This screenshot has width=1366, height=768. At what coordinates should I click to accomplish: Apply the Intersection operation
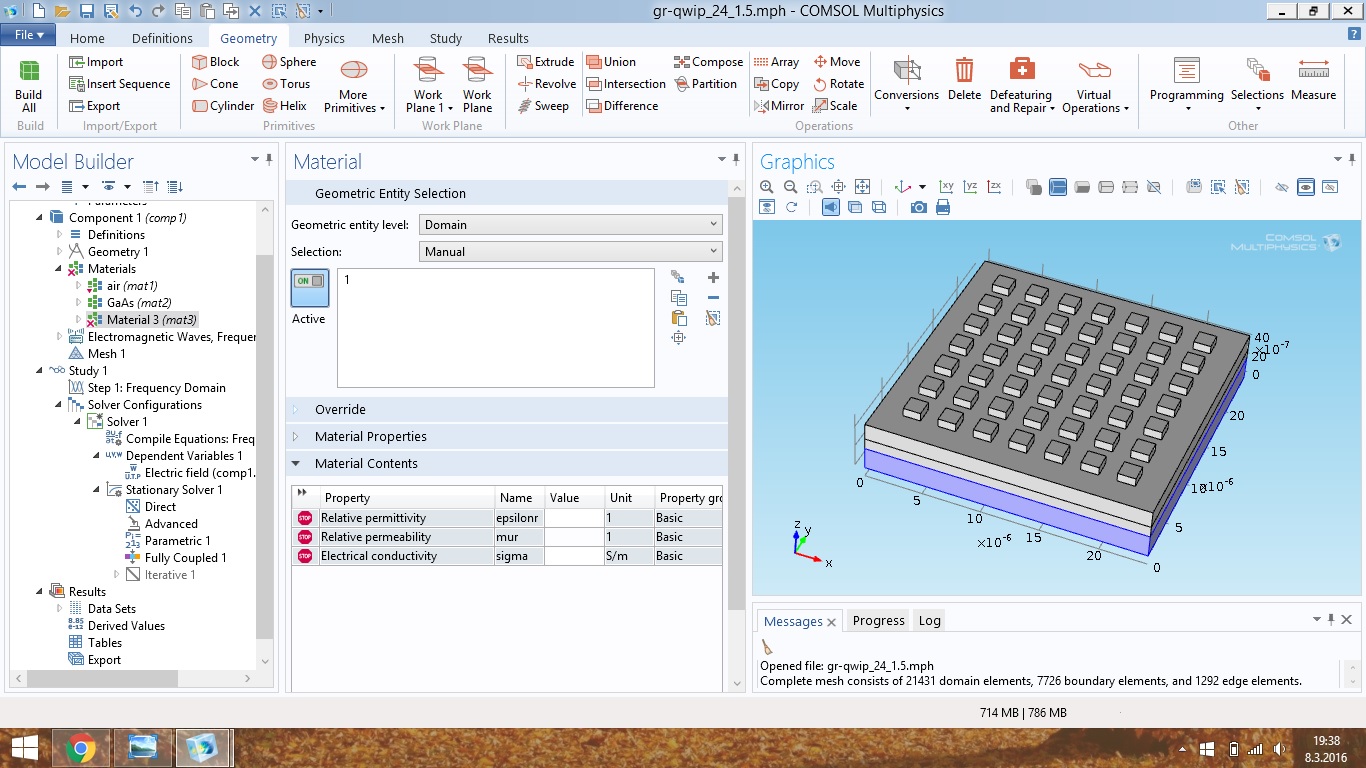(626, 84)
